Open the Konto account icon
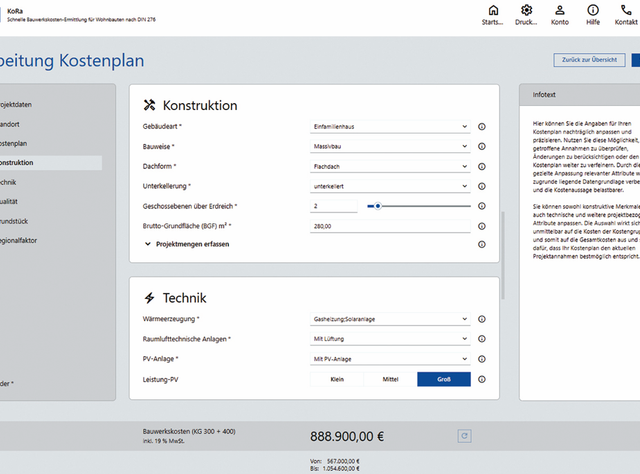This screenshot has height=474, width=640. pos(560,10)
